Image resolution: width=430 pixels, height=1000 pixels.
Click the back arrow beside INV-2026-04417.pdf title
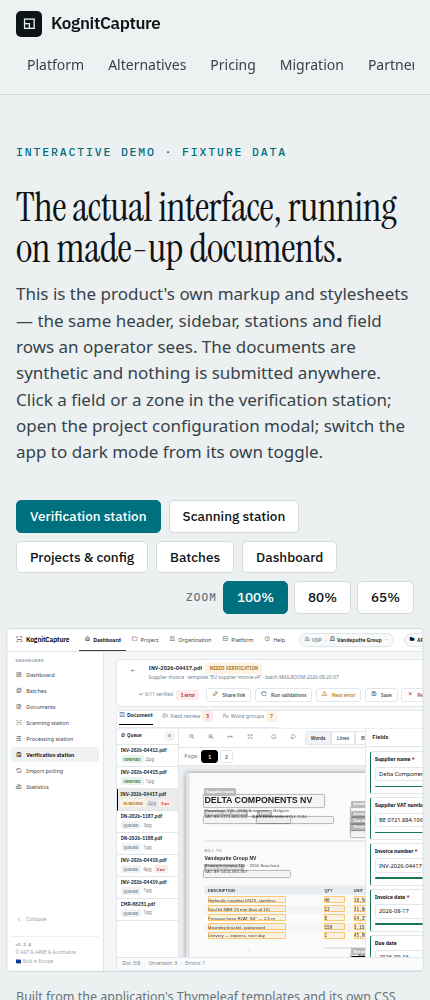point(133,670)
